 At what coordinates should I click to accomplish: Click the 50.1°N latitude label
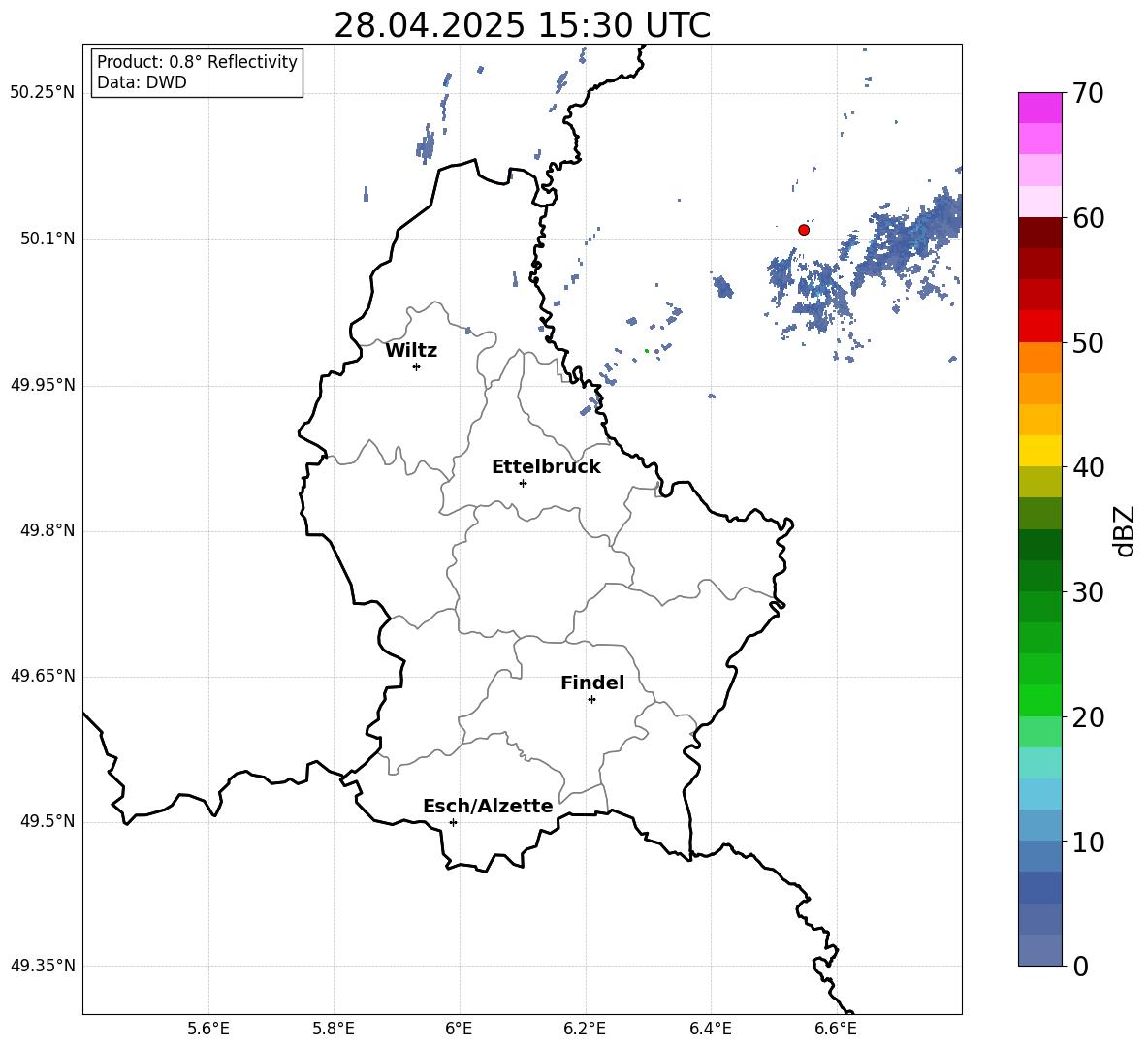click(x=48, y=238)
